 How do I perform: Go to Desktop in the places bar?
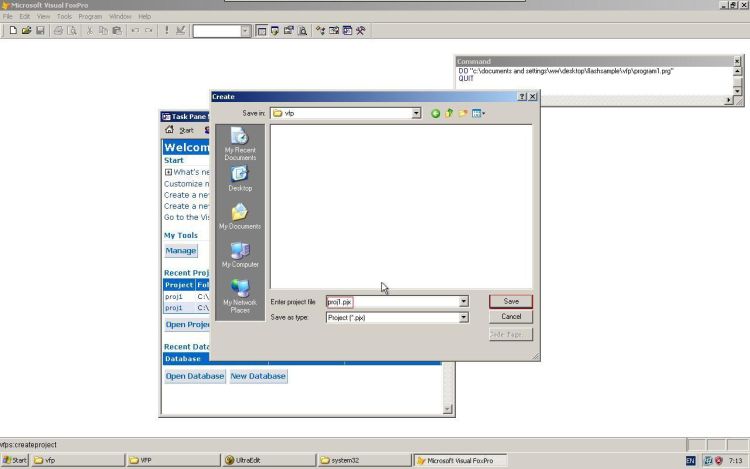[x=240, y=179]
